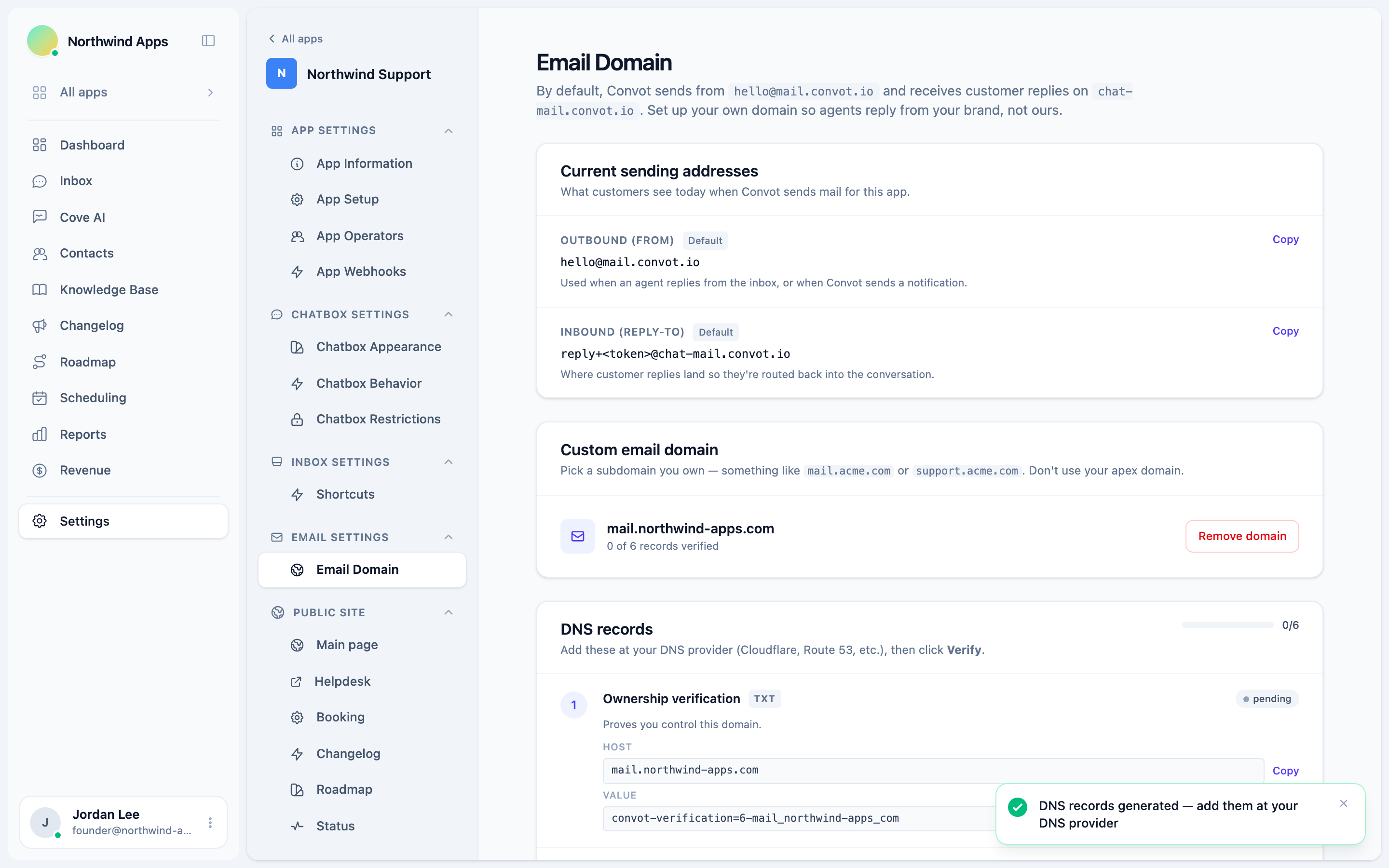This screenshot has width=1389, height=868.
Task: Click the megaphone icon beside the main Changelog entry
Action: pos(40,325)
